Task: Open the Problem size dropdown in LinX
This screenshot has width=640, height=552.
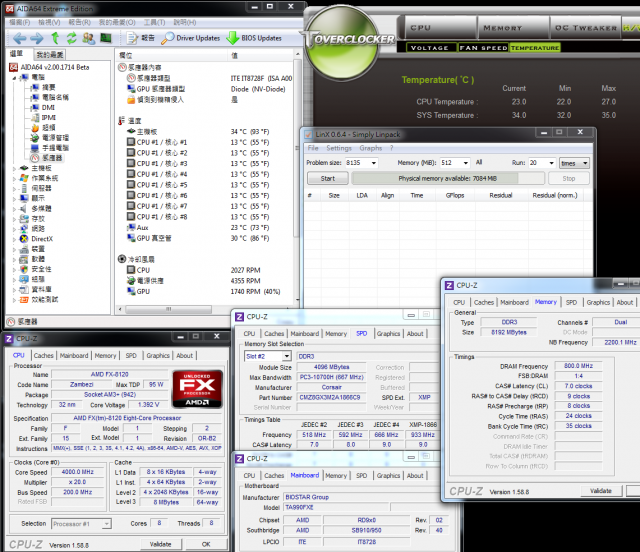Action: (373, 163)
